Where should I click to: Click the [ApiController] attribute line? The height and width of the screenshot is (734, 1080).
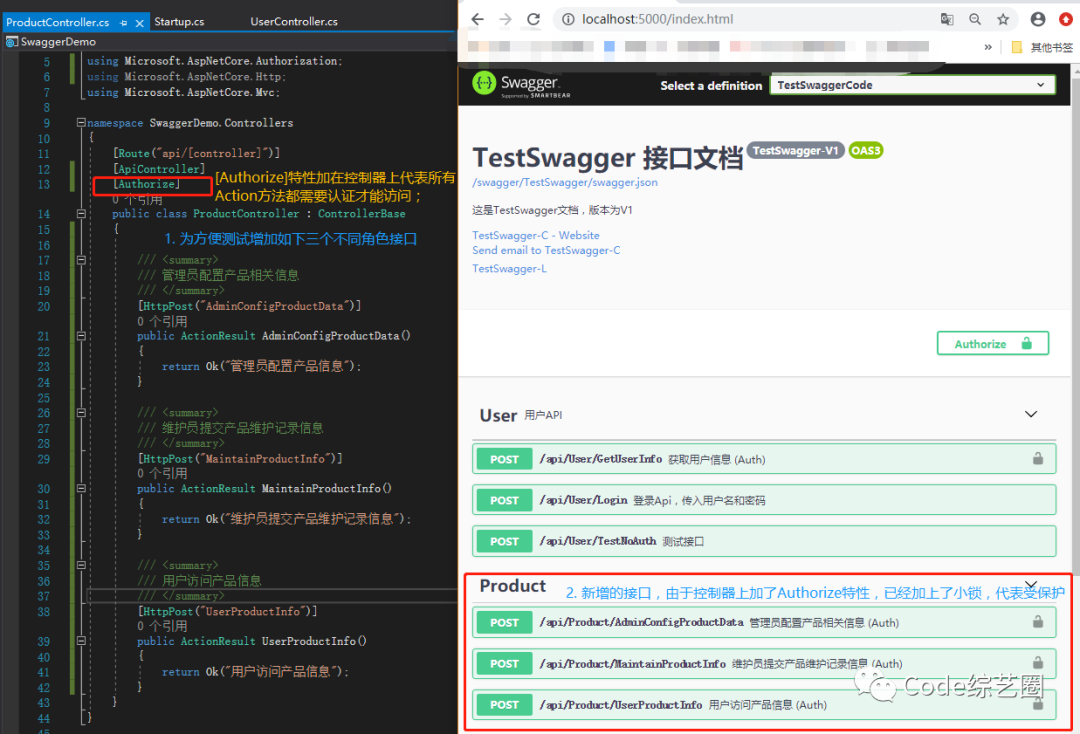coord(159,169)
